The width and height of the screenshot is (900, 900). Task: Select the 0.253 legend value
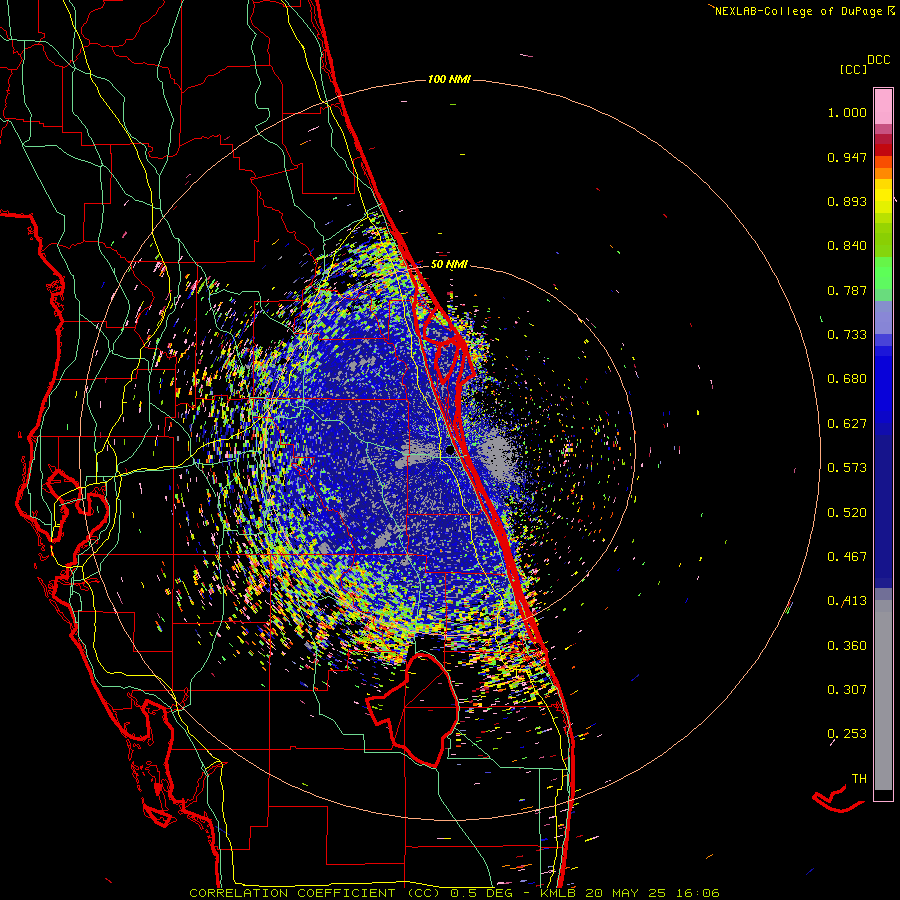(847, 734)
